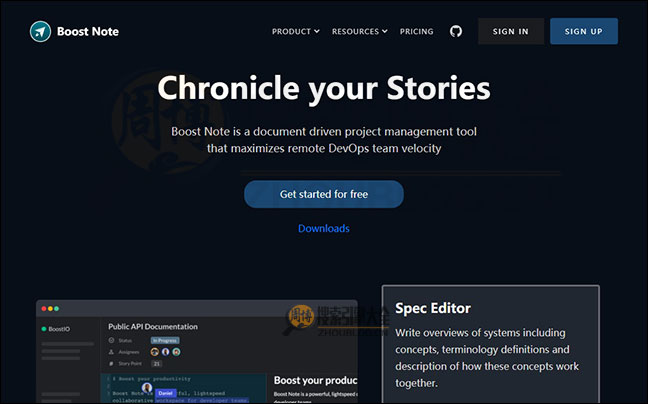The height and width of the screenshot is (404, 648).
Task: Click the In Progress status badge
Action: 165,340
